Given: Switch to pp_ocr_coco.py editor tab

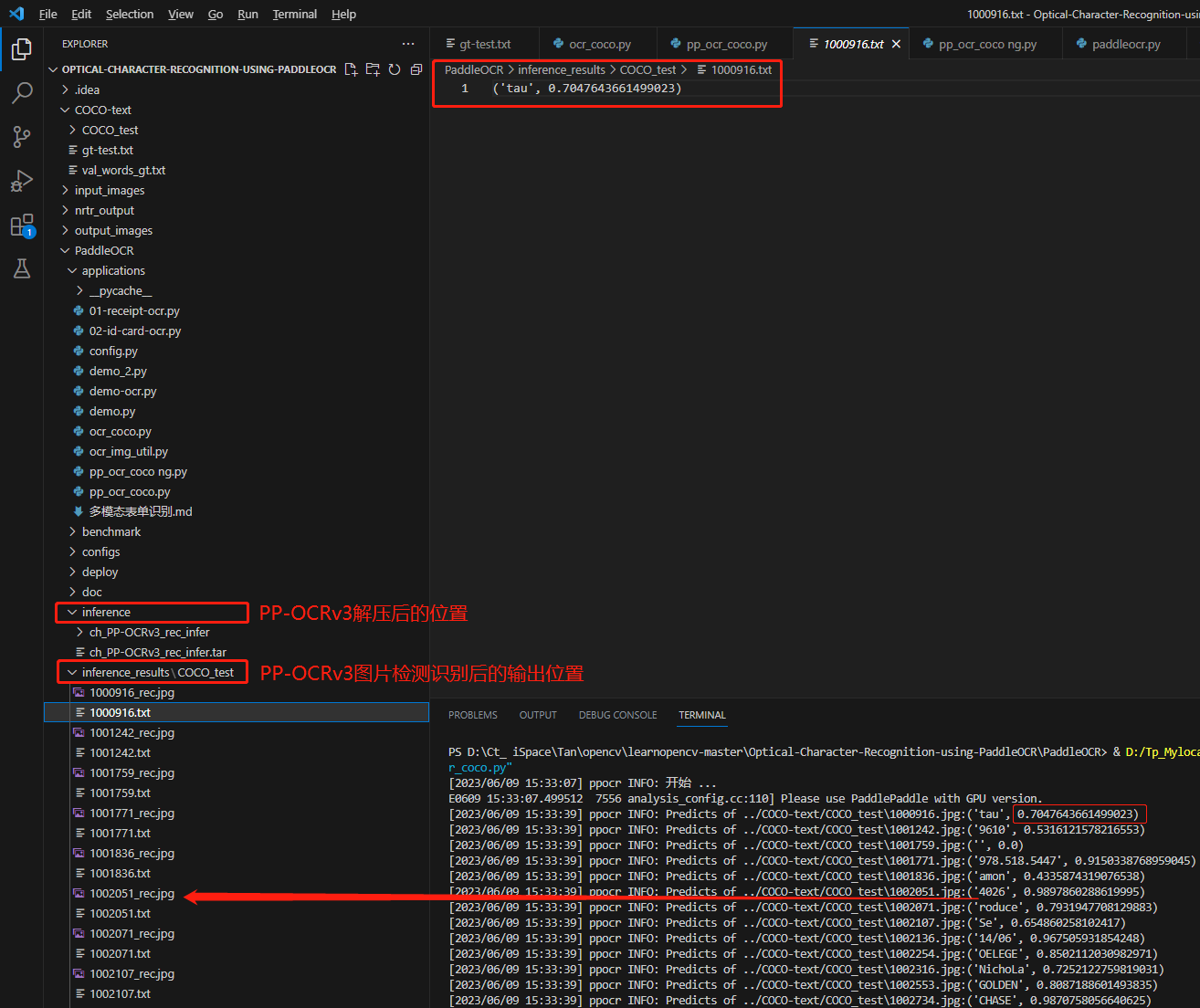Looking at the screenshot, I should [x=725, y=44].
